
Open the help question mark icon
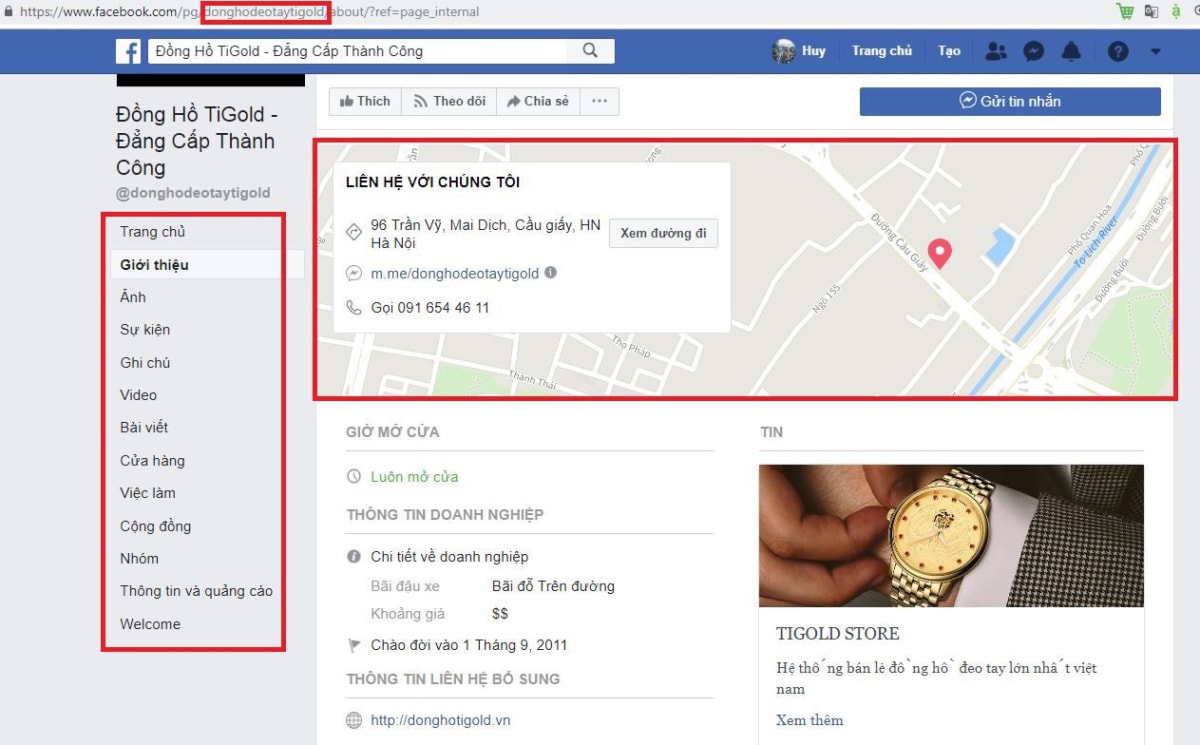[1118, 51]
